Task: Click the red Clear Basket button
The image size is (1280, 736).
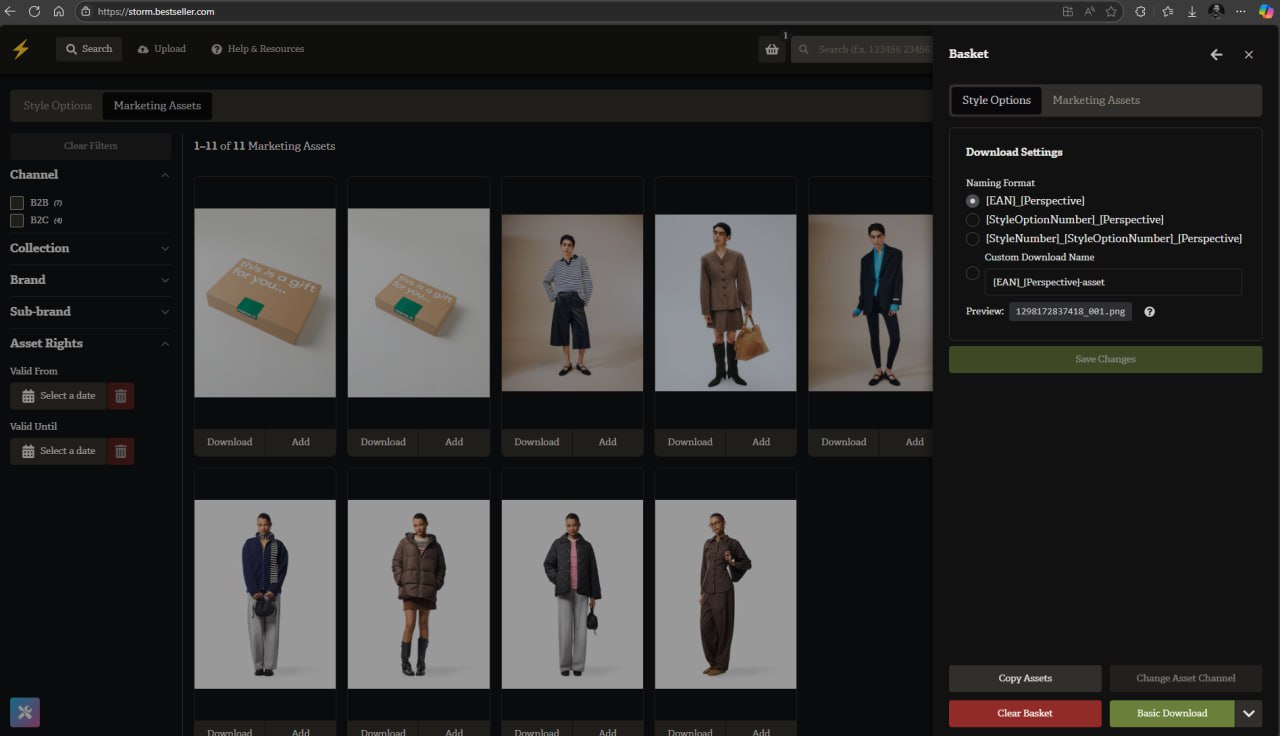Action: 1025,713
